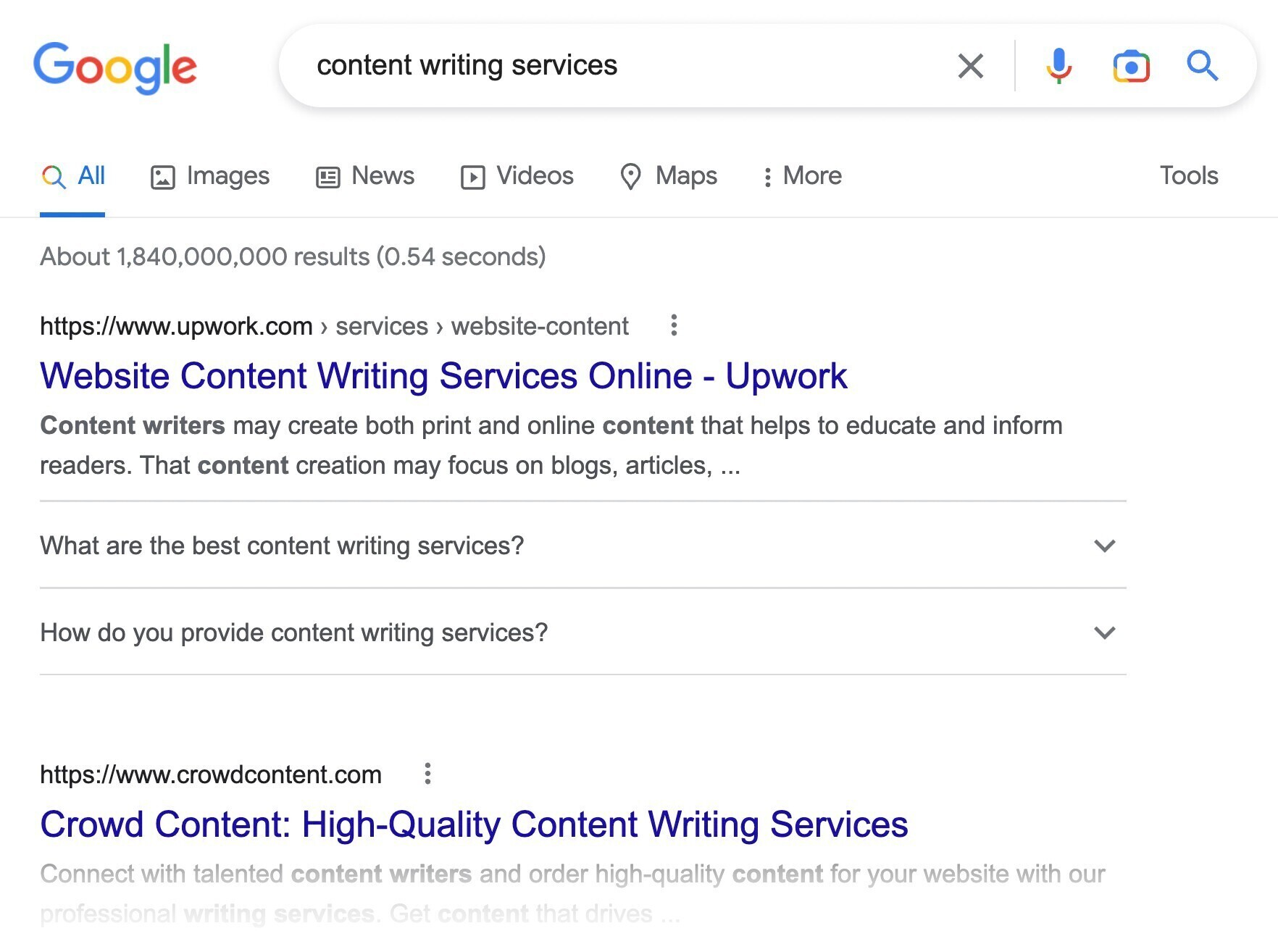Select the All results tab

[73, 176]
